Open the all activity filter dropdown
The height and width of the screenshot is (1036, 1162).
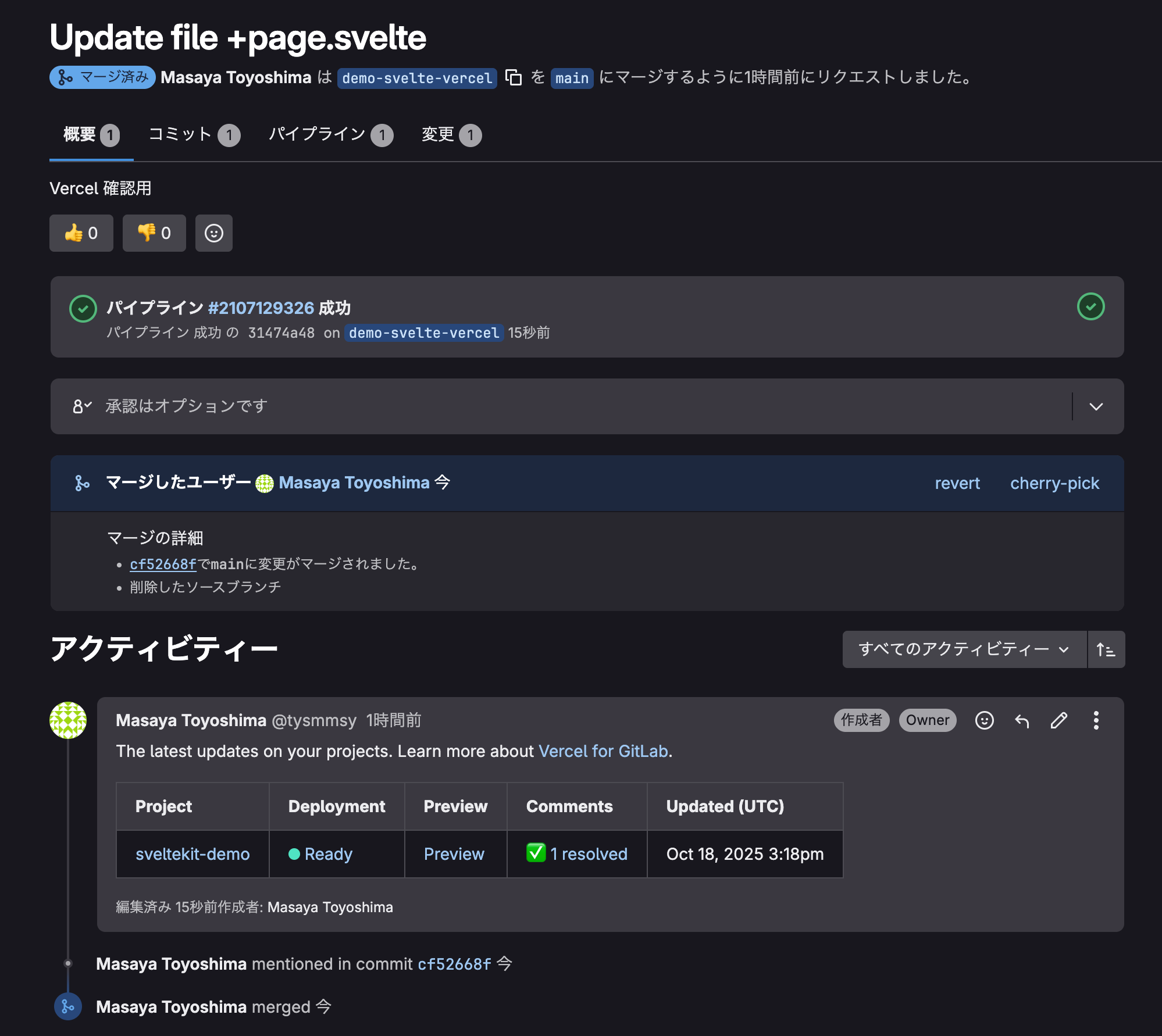coord(964,649)
